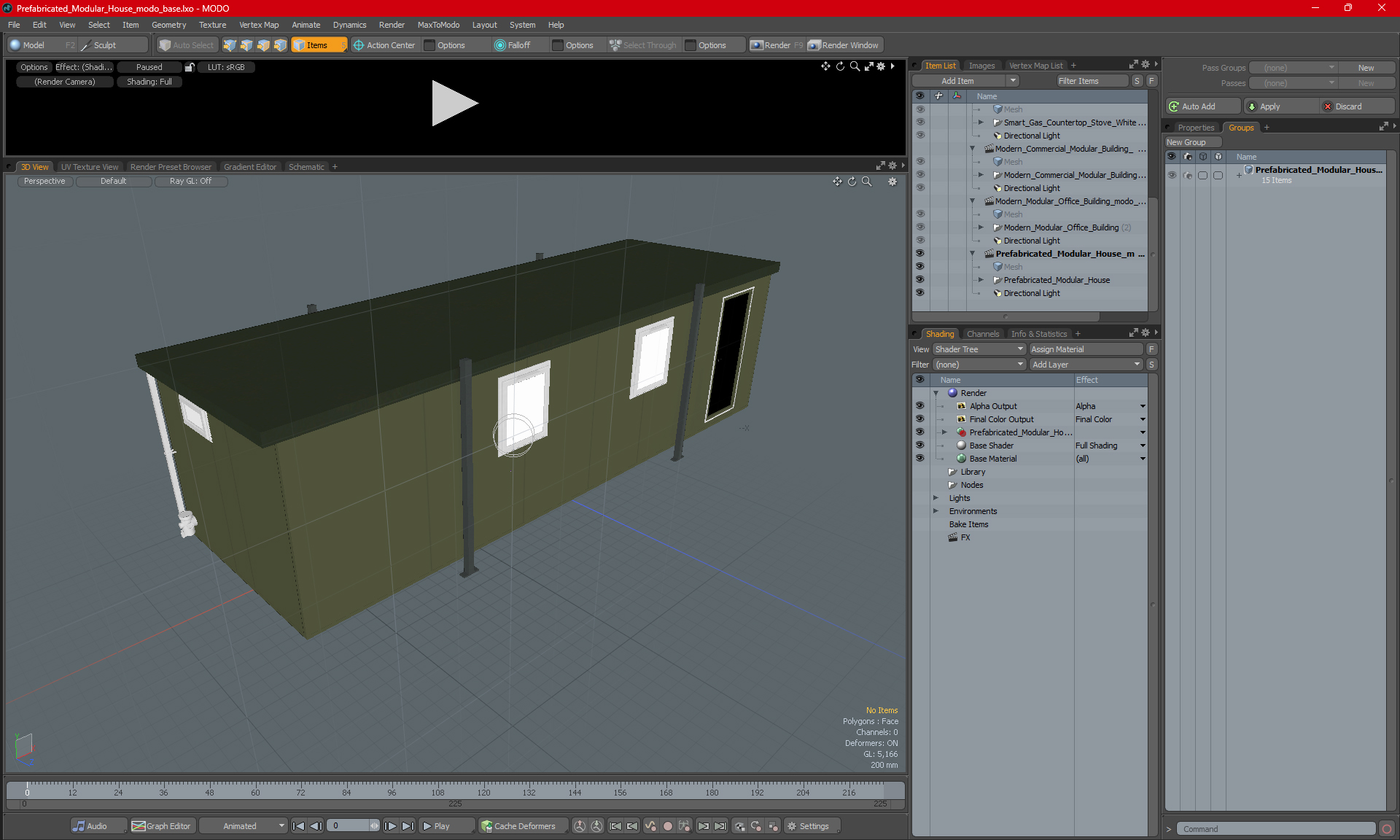Click the Render button in toolbar
This screenshot has height=840, width=1400.
click(779, 44)
